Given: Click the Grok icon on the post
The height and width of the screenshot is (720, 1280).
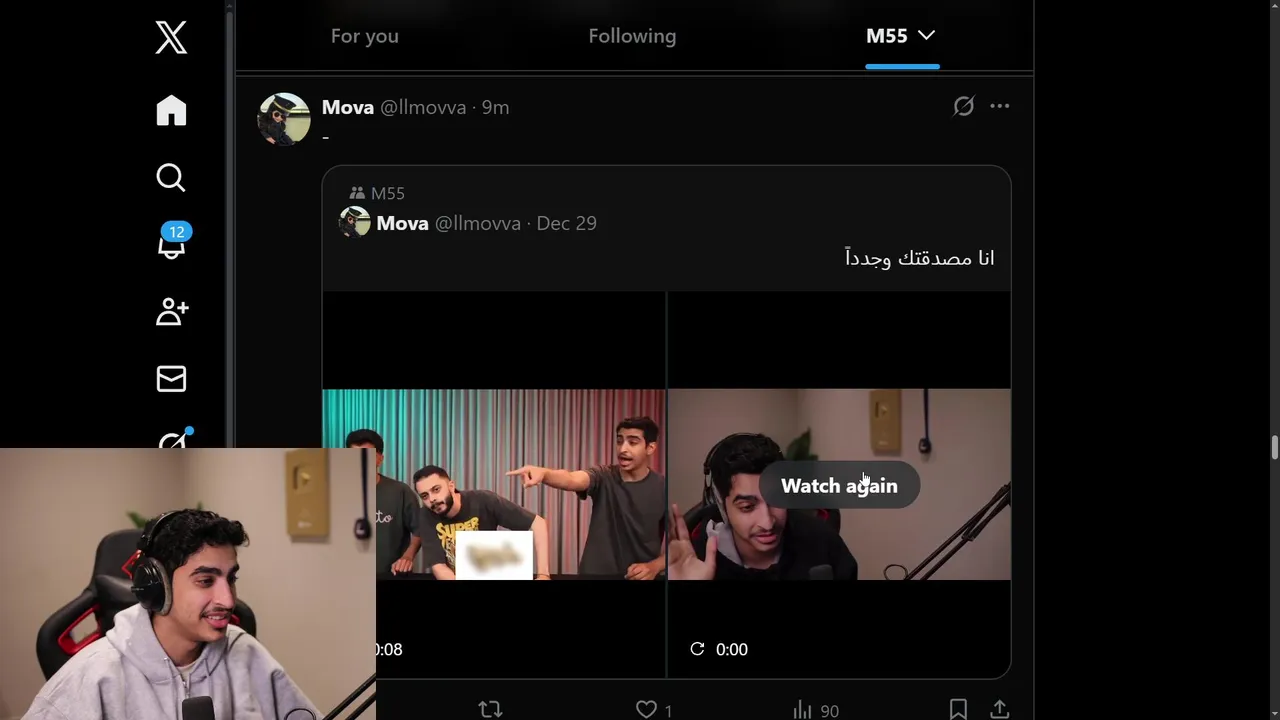Looking at the screenshot, I should (963, 106).
